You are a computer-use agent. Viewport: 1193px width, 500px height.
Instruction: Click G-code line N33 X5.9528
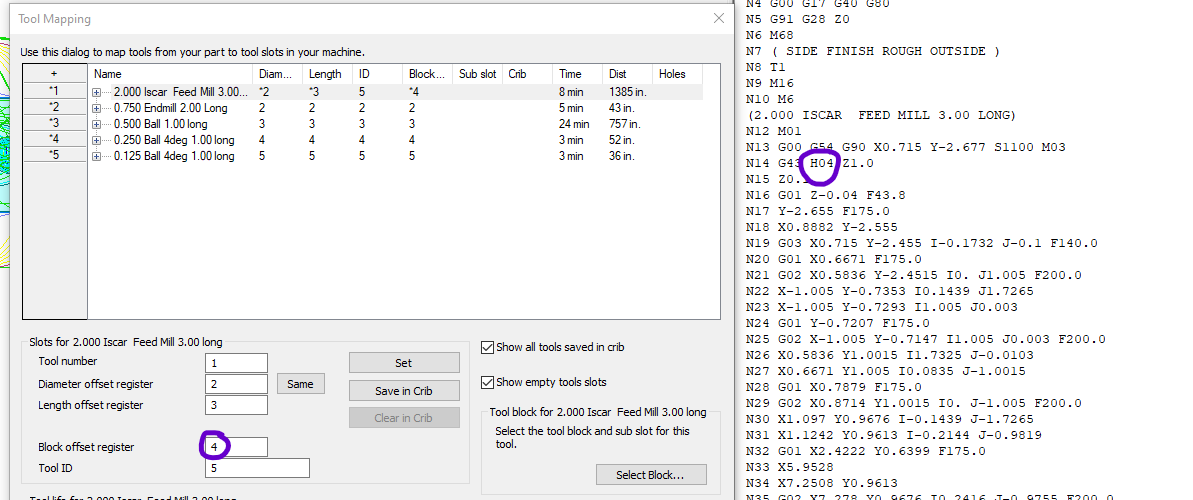tap(791, 466)
